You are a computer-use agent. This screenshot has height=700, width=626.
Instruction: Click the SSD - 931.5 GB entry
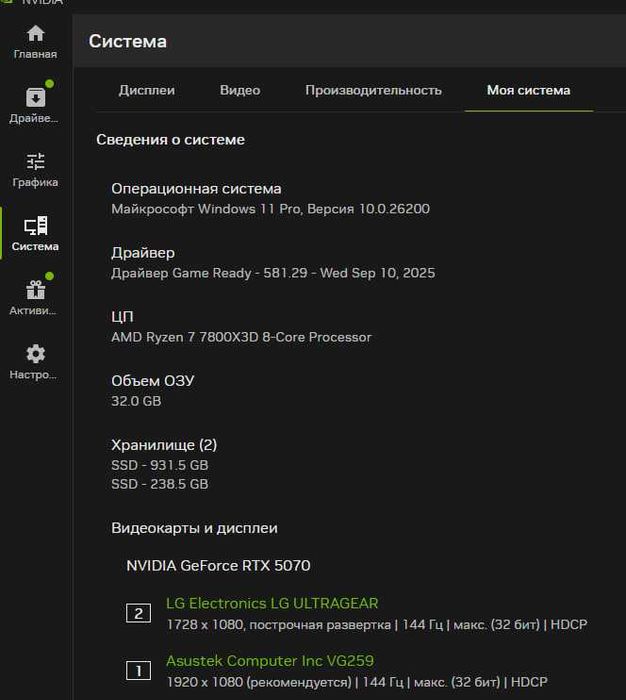click(160, 465)
